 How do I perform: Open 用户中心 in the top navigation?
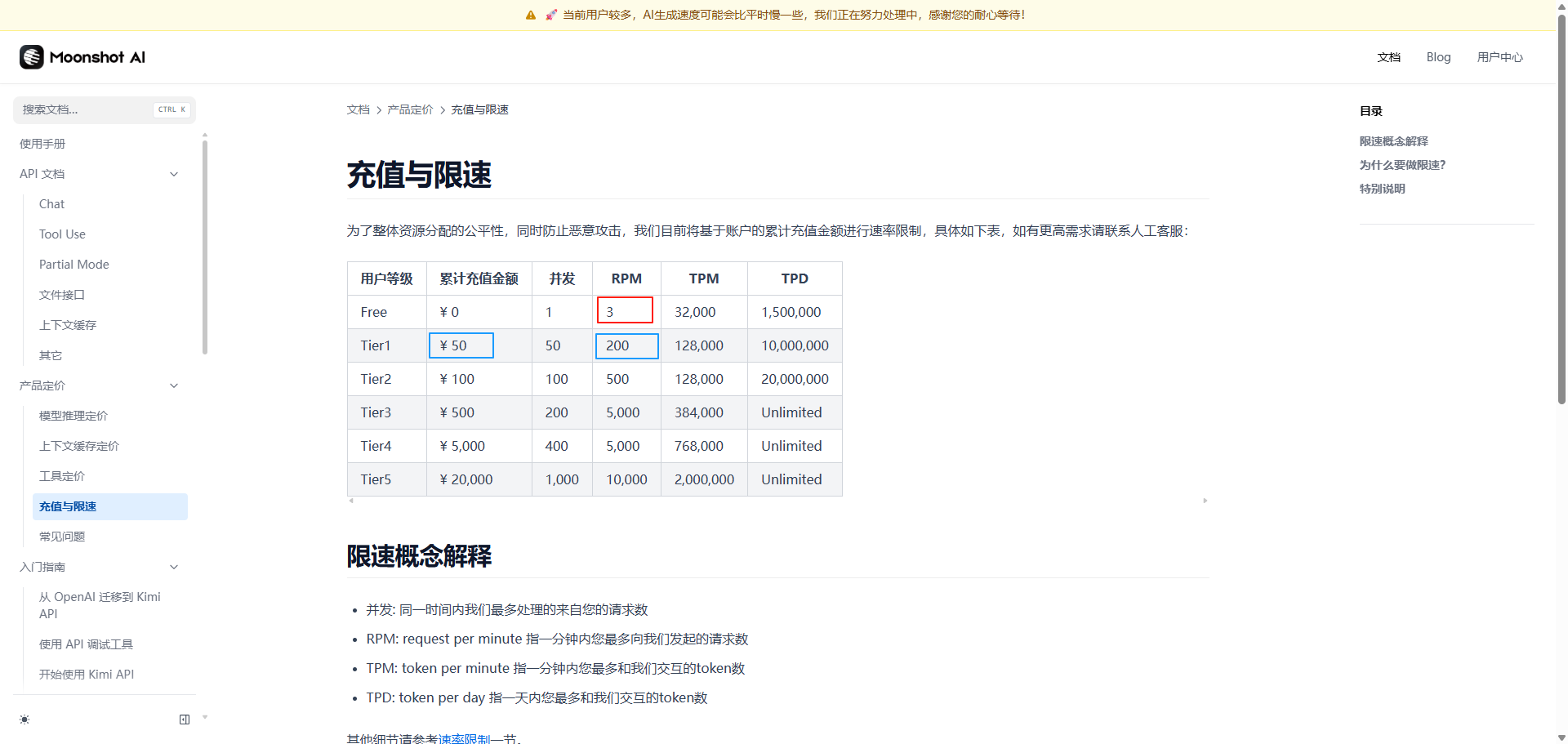click(x=1499, y=57)
